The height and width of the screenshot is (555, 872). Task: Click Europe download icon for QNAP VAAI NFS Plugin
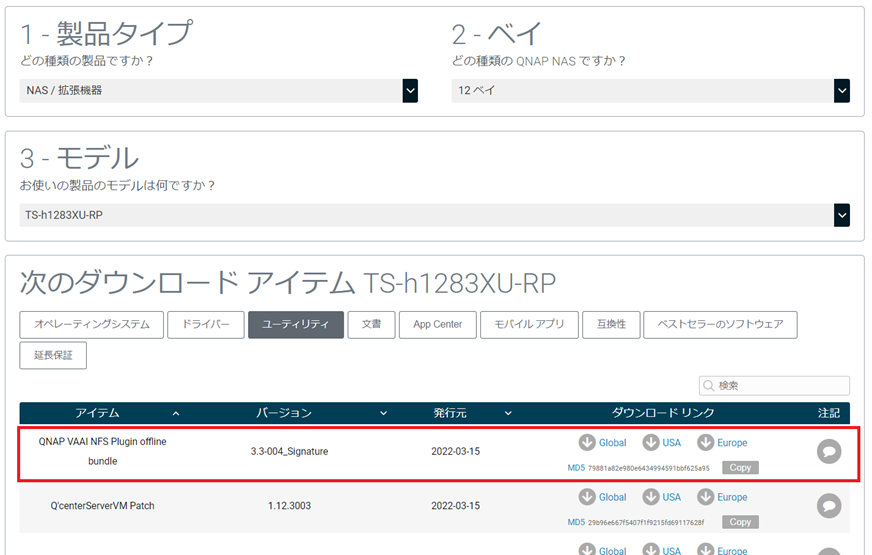click(706, 442)
